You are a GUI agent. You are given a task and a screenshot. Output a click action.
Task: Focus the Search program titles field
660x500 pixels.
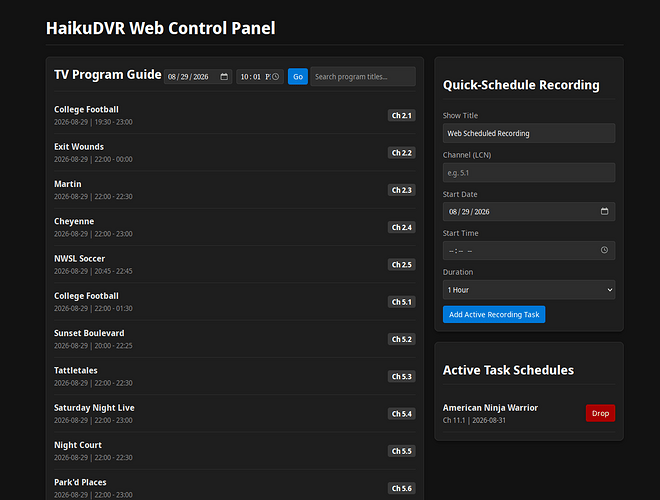363,77
